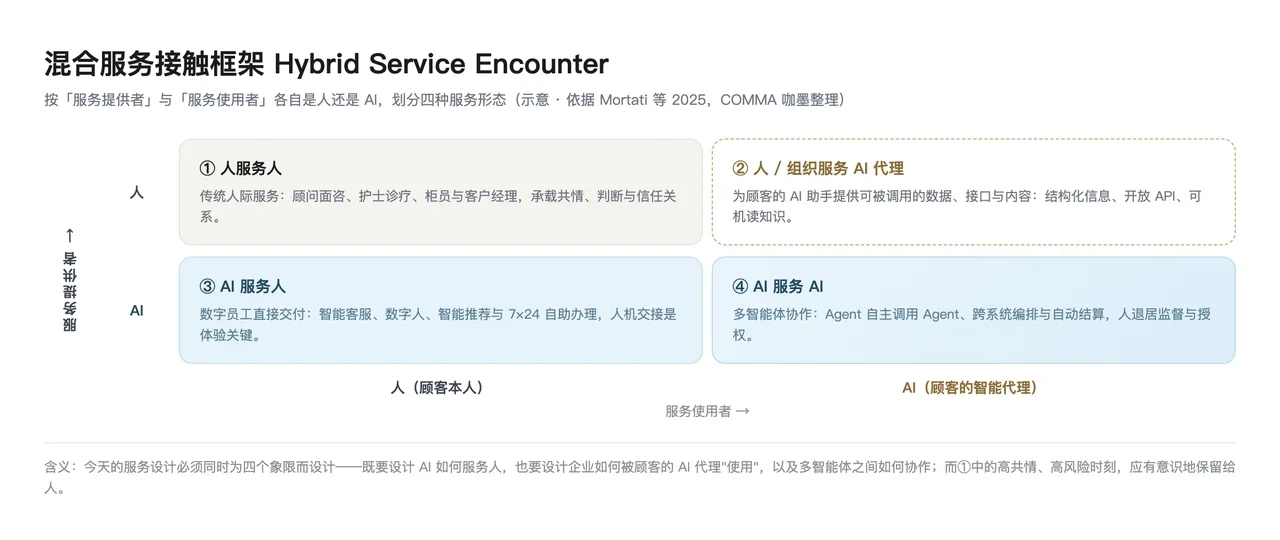Click the description about 数字员工直接交付
Image resolution: width=1280 pixels, height=540 pixels.
[438, 324]
